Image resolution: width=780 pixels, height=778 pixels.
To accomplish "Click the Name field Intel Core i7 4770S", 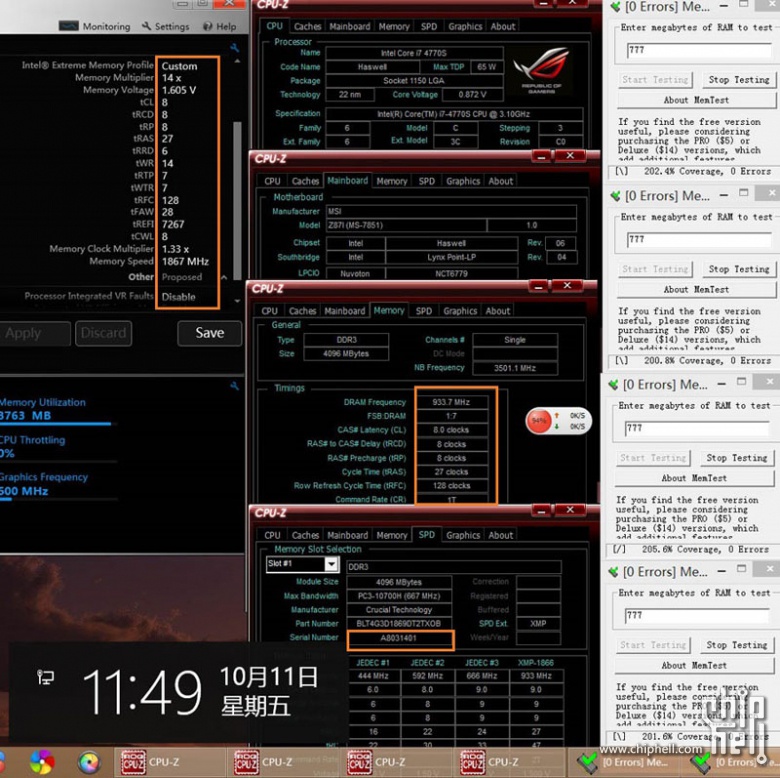I will click(414, 53).
